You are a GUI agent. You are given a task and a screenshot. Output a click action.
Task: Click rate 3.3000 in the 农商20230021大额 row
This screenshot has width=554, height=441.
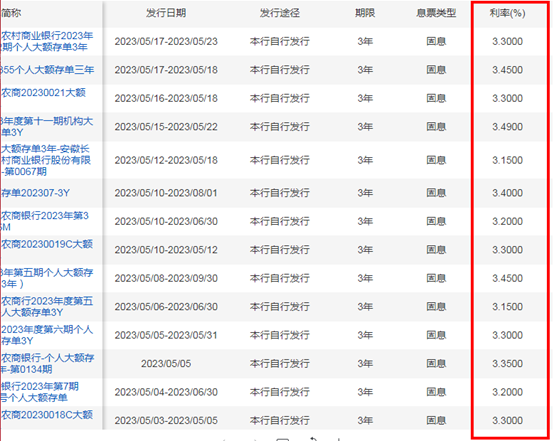[507, 98]
